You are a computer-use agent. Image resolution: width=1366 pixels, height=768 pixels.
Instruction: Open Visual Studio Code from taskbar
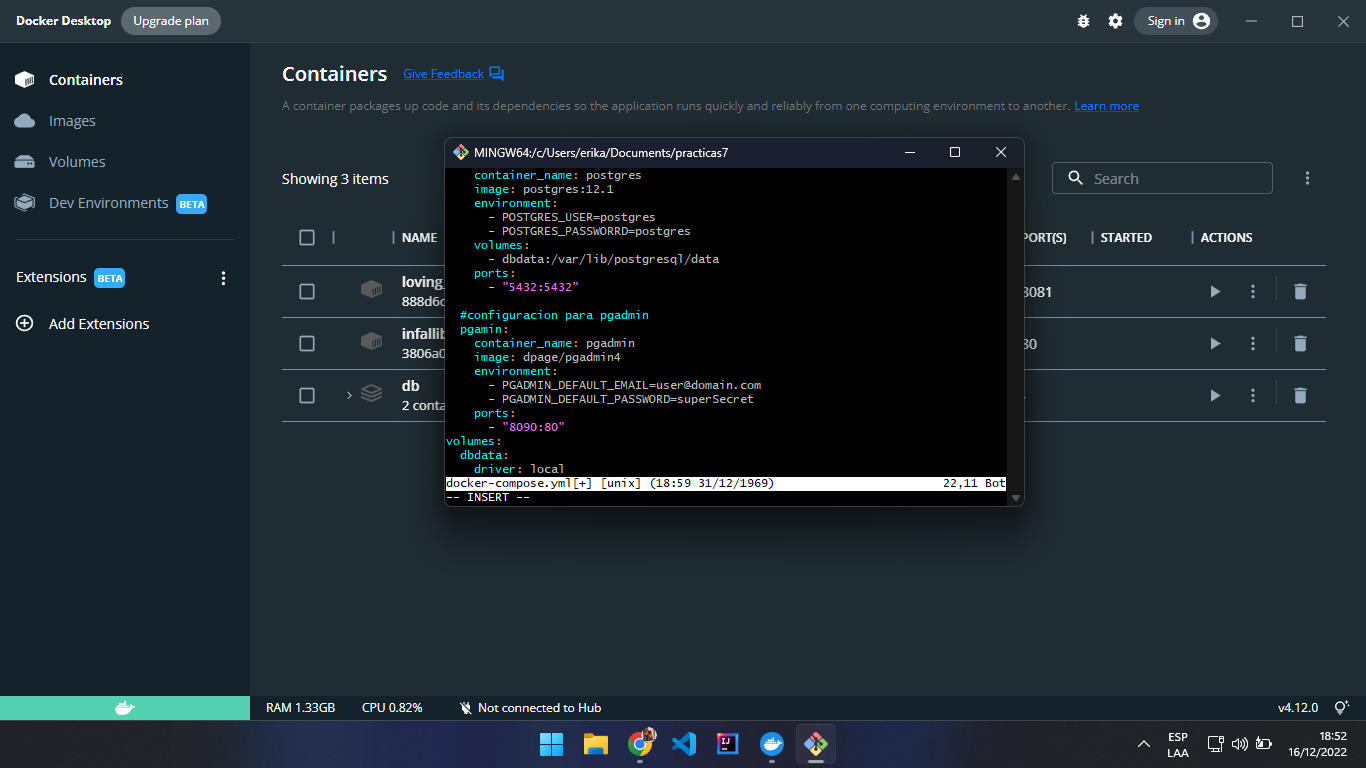click(x=684, y=744)
